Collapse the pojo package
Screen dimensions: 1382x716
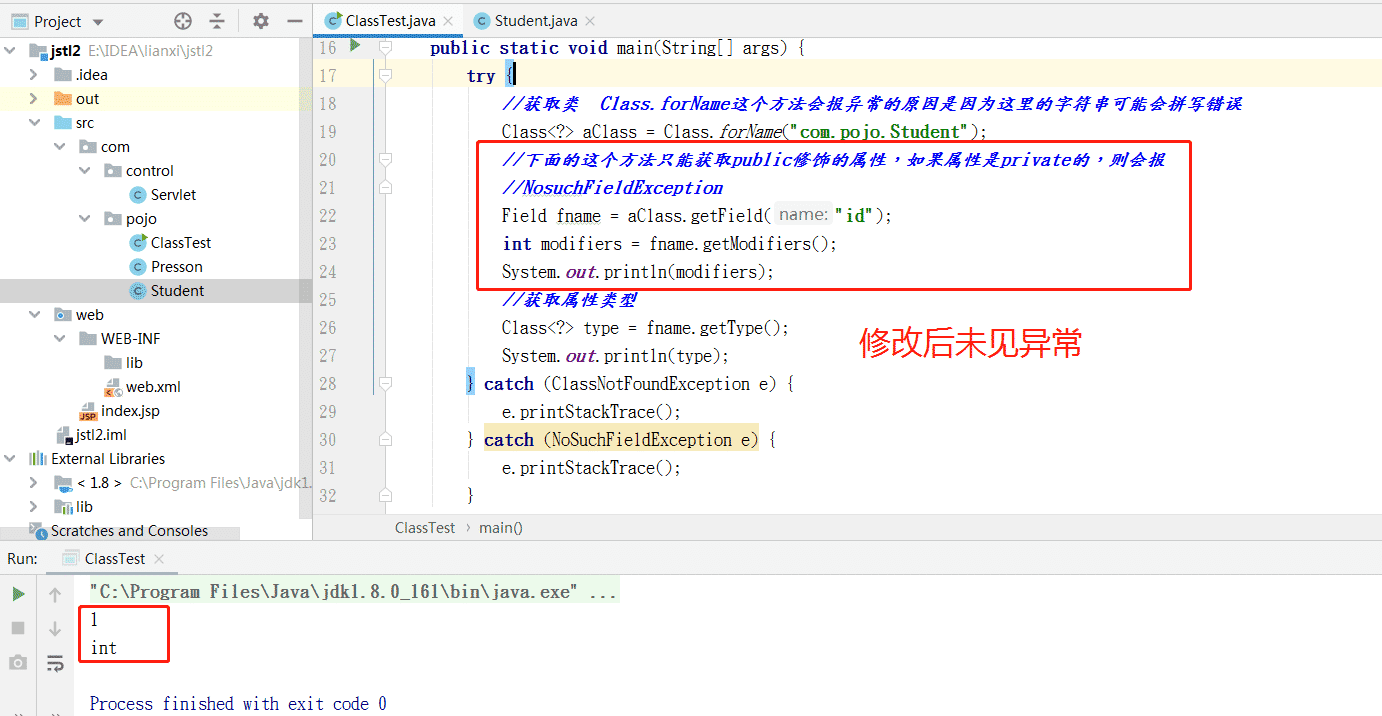pos(84,219)
